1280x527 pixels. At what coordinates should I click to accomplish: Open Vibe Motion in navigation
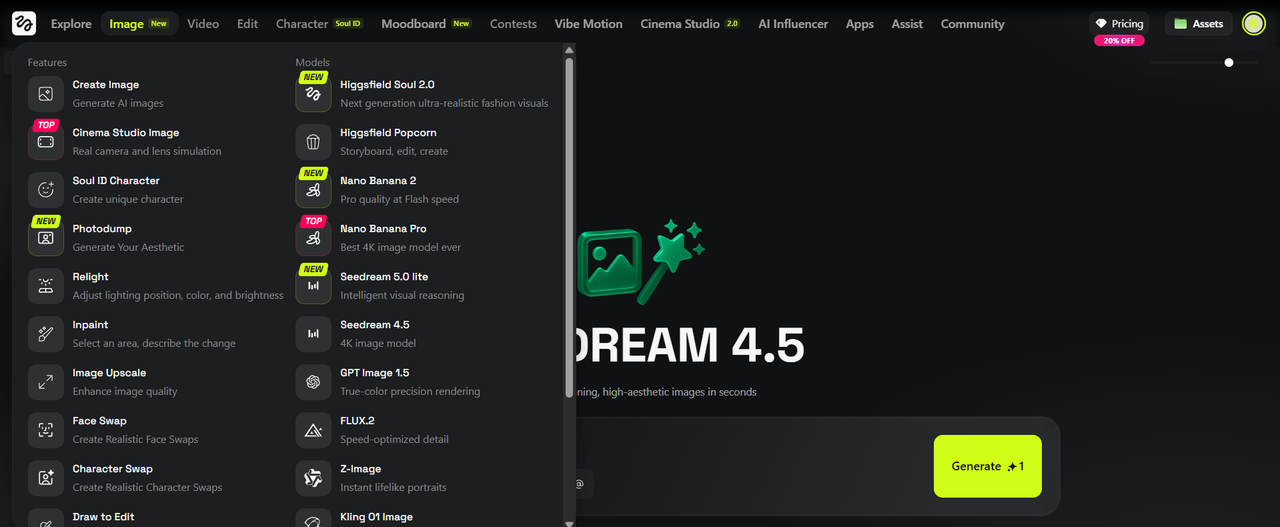click(589, 24)
